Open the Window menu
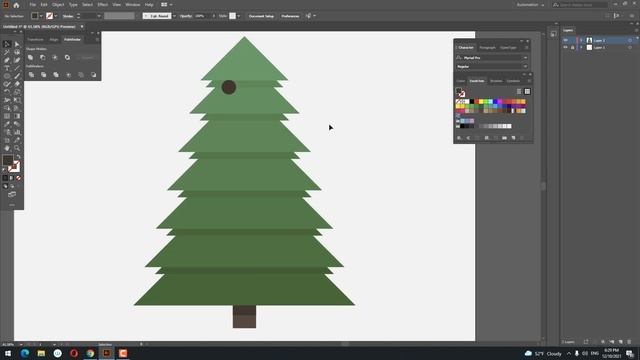Viewport: 640px width, 360px height. tap(133, 5)
